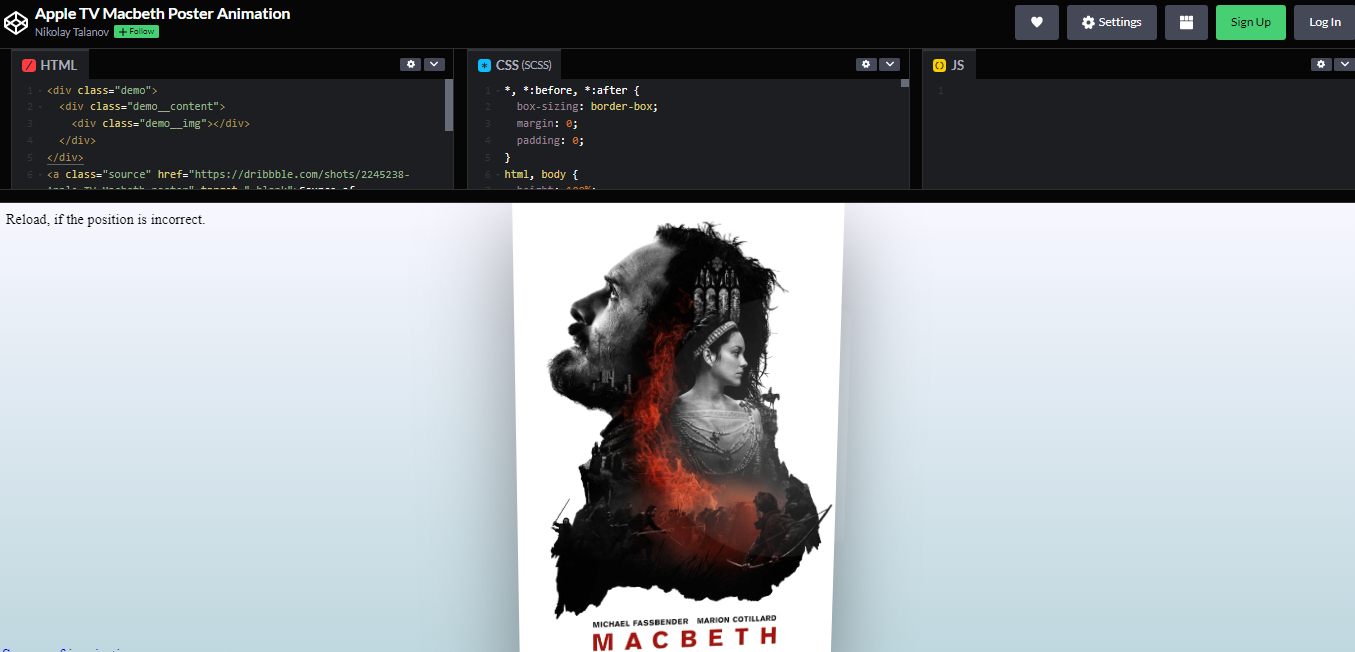
Task: Click the code line '<div class="demo">'
Action: click(x=102, y=90)
